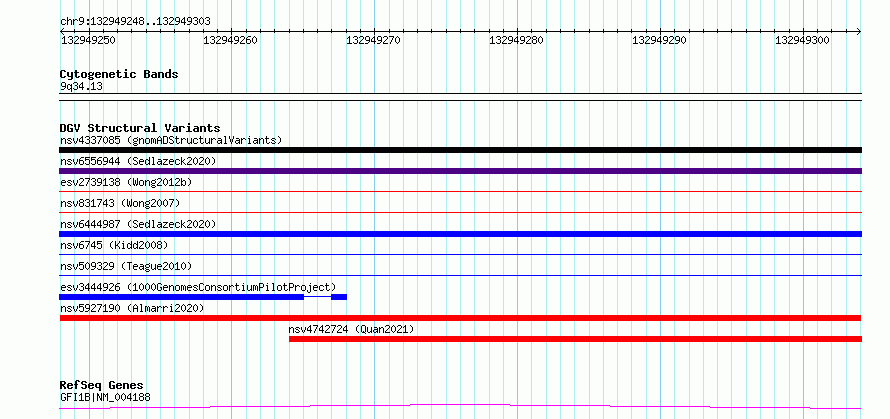Click the short blue end block of esv3444926
Image resolution: width=890 pixels, height=419 pixels.
click(339, 297)
